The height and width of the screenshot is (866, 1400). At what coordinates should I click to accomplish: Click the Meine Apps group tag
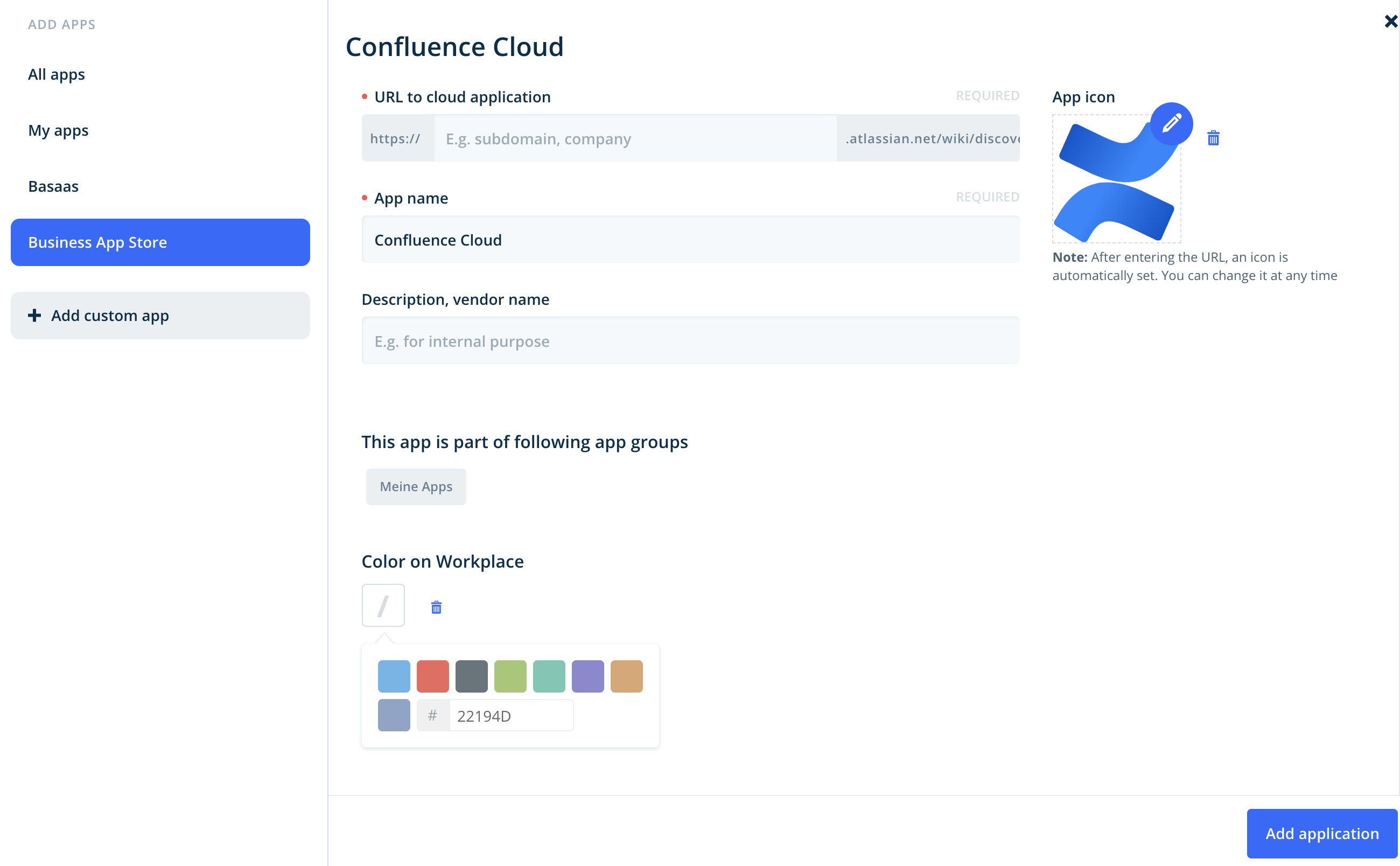tap(416, 487)
